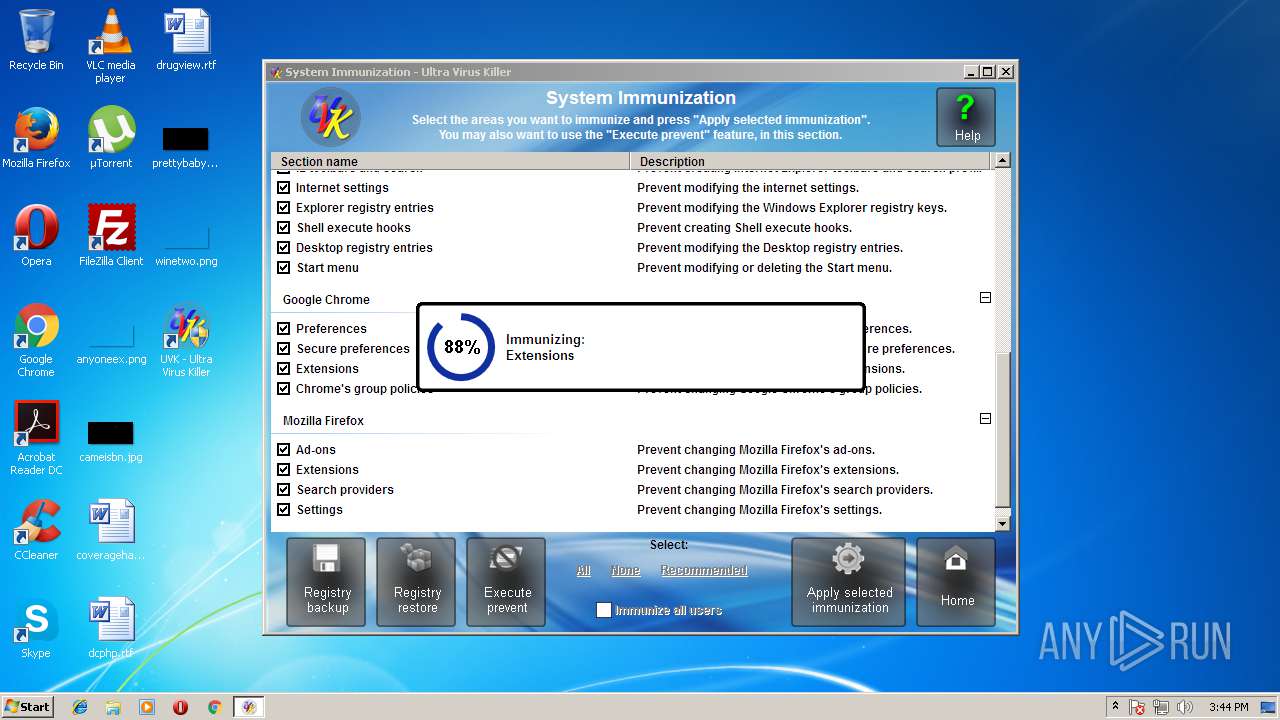This screenshot has height=720, width=1280.
Task: Open Windows Media Player from taskbar
Action: [x=147, y=707]
